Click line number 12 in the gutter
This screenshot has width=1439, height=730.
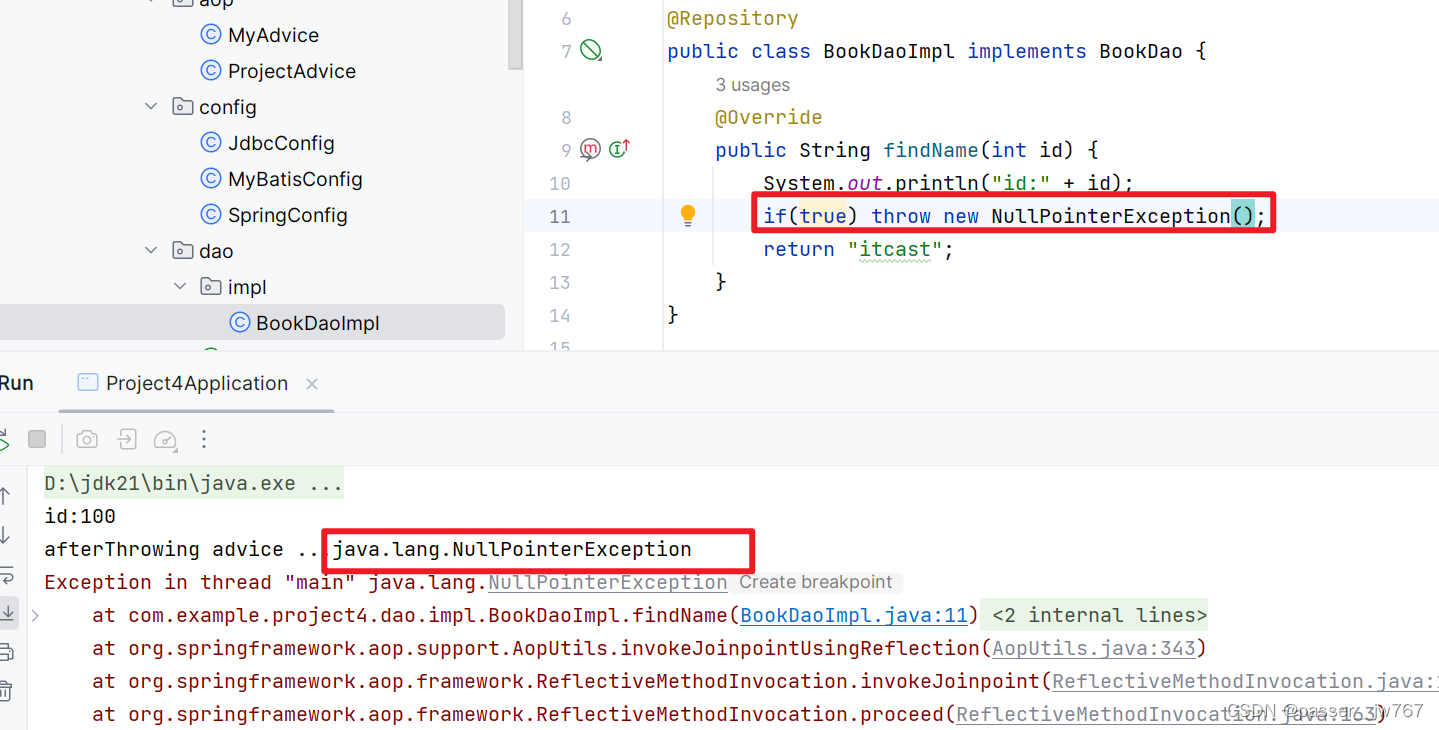click(x=559, y=249)
